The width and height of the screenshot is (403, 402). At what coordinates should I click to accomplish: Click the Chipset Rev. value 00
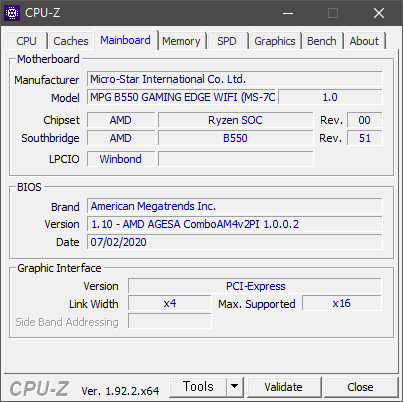click(365, 120)
